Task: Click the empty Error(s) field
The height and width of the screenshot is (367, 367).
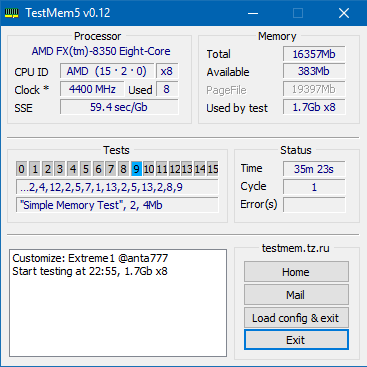Action: pos(314,205)
